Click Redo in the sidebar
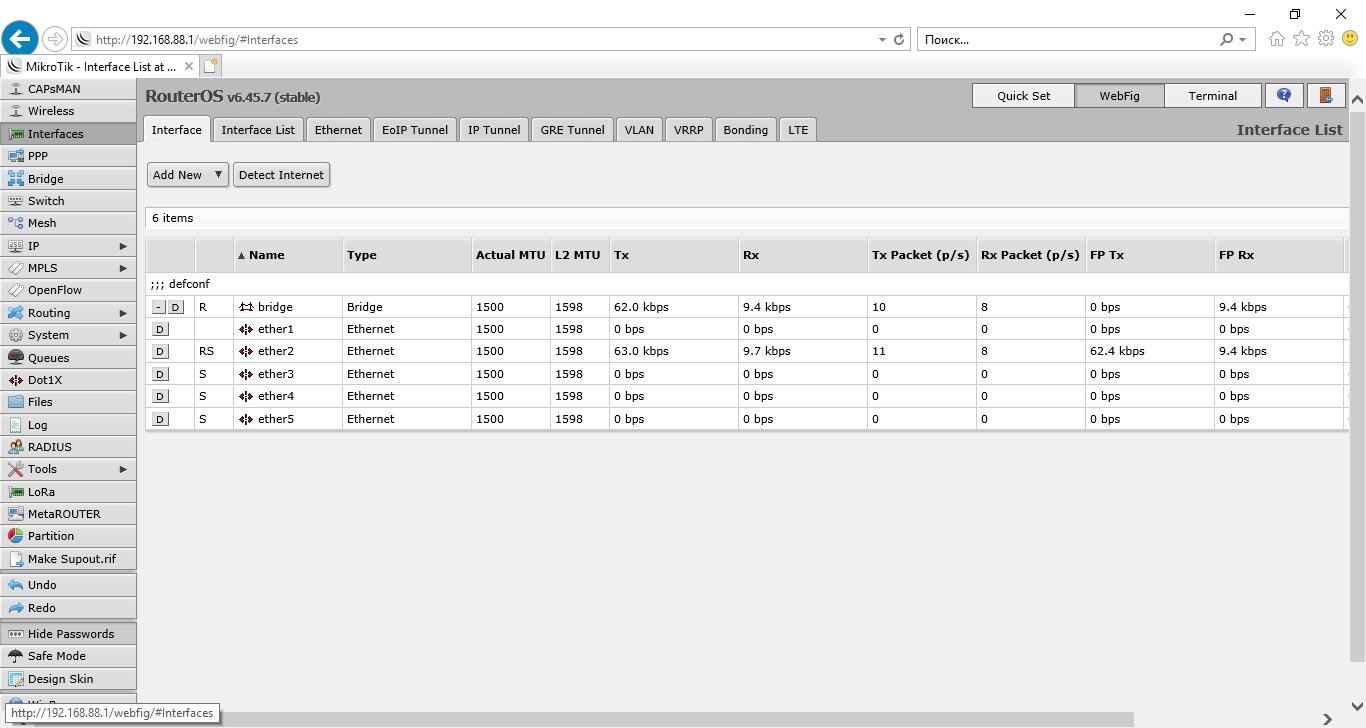The image size is (1366, 728). pos(68,608)
